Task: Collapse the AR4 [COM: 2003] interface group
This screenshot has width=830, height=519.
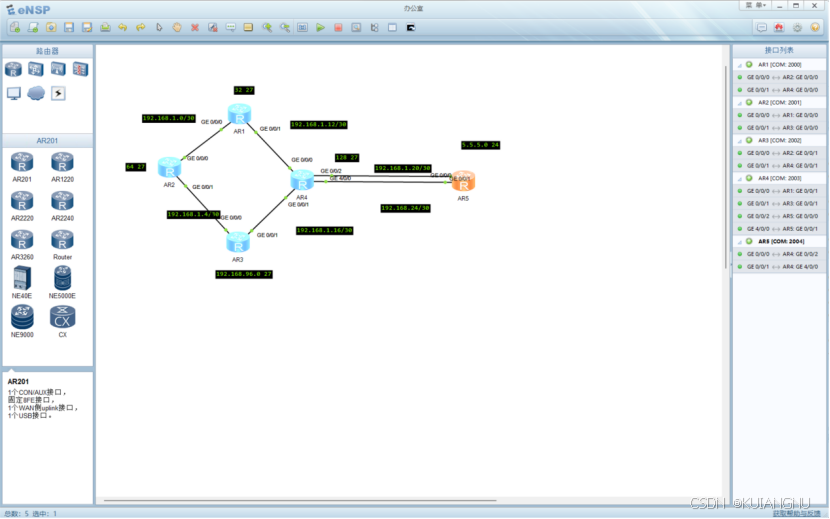Action: tap(739, 179)
